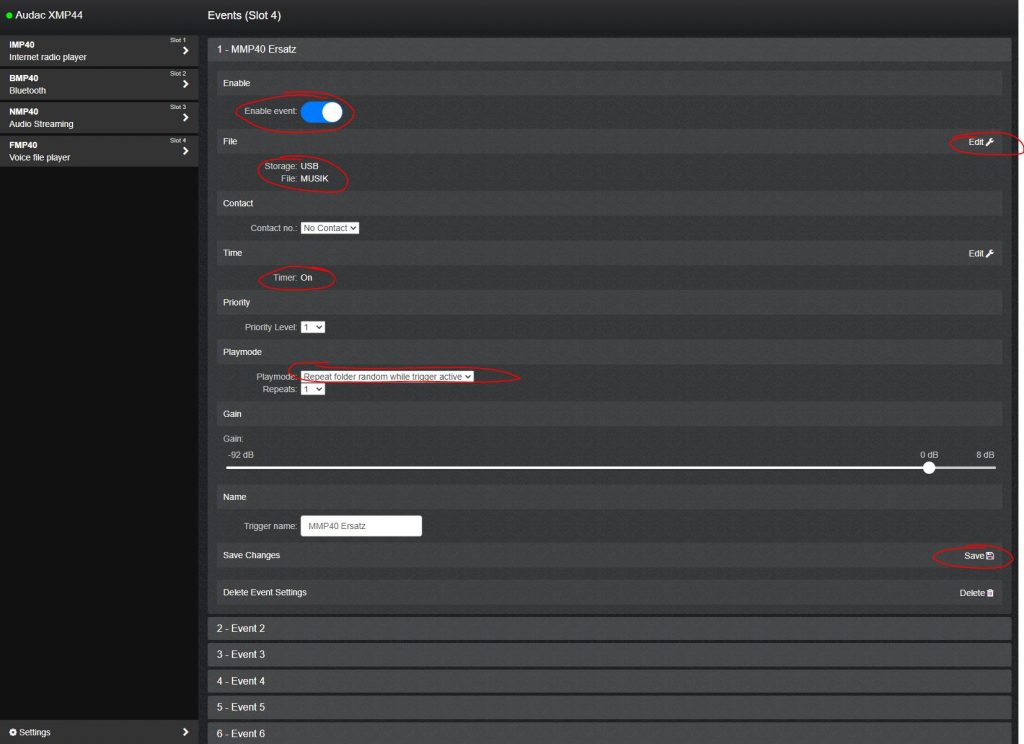
Task: Click the wrench Edit icon in File section
Action: click(989, 142)
